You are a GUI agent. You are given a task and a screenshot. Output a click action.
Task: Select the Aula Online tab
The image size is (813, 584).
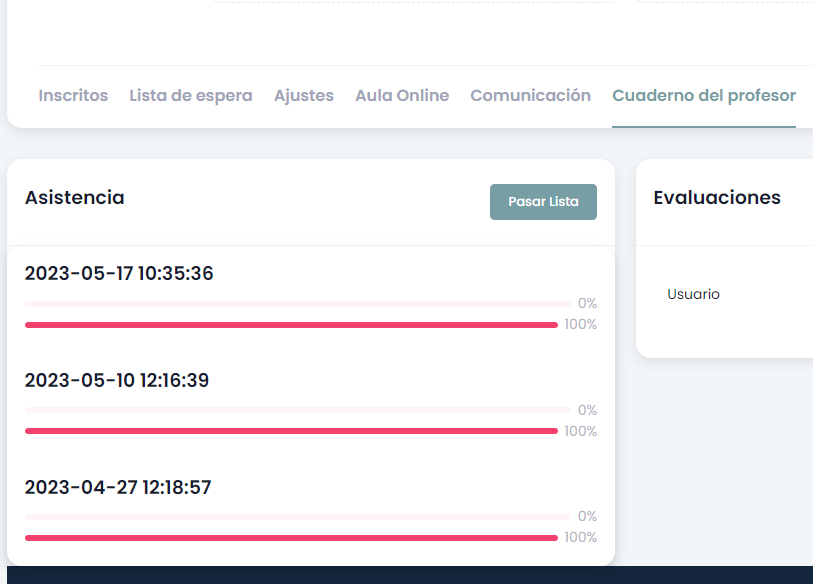point(402,96)
